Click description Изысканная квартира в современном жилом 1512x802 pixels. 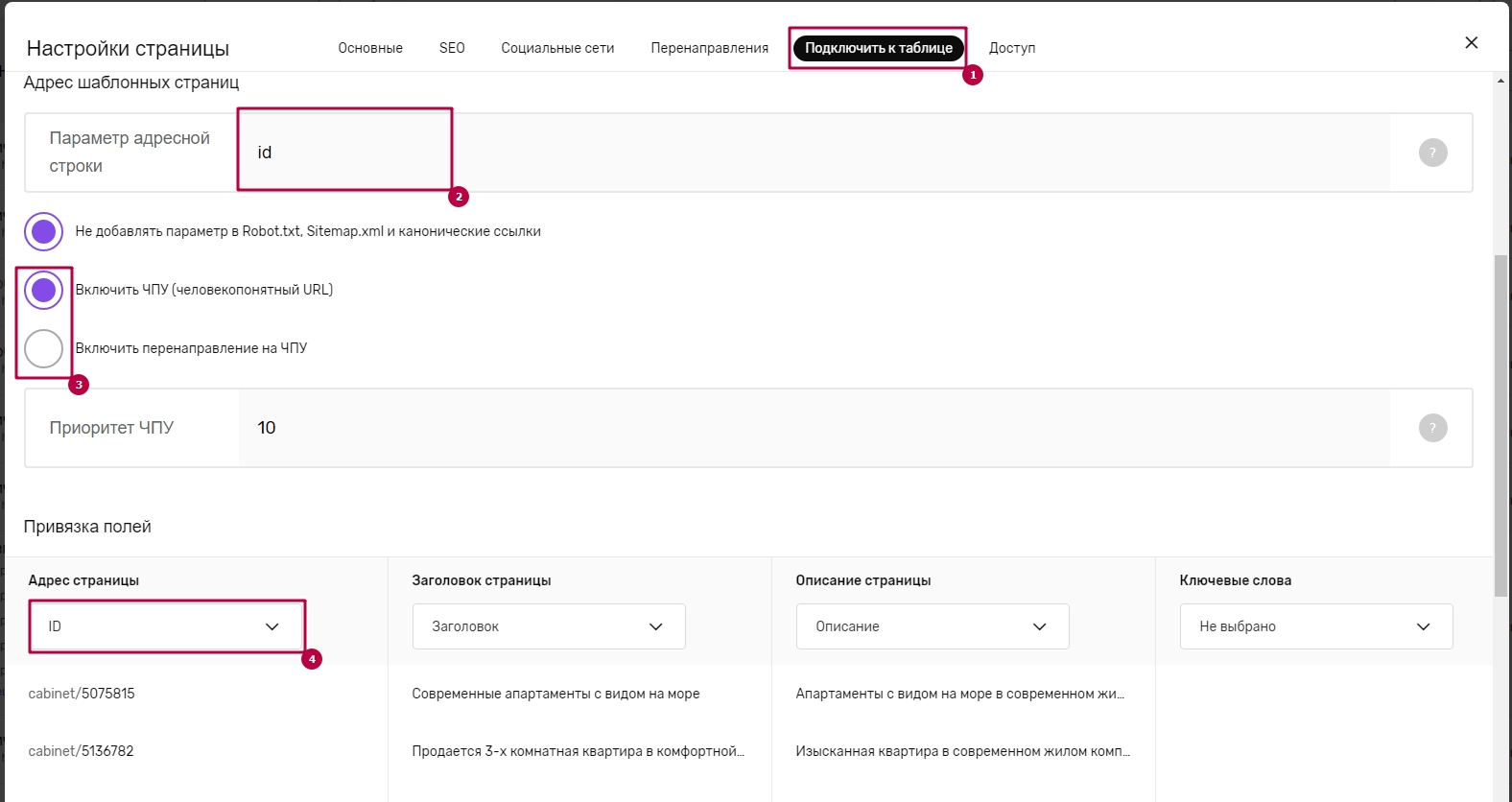pos(963,751)
